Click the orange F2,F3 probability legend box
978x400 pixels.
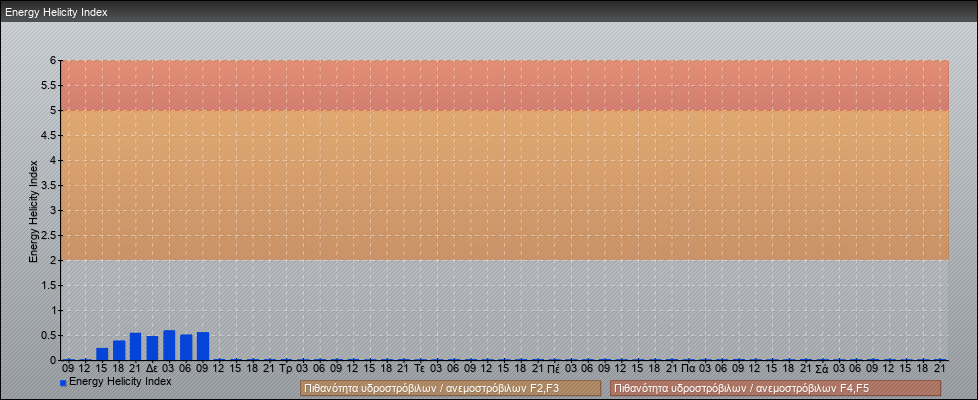(x=450, y=388)
